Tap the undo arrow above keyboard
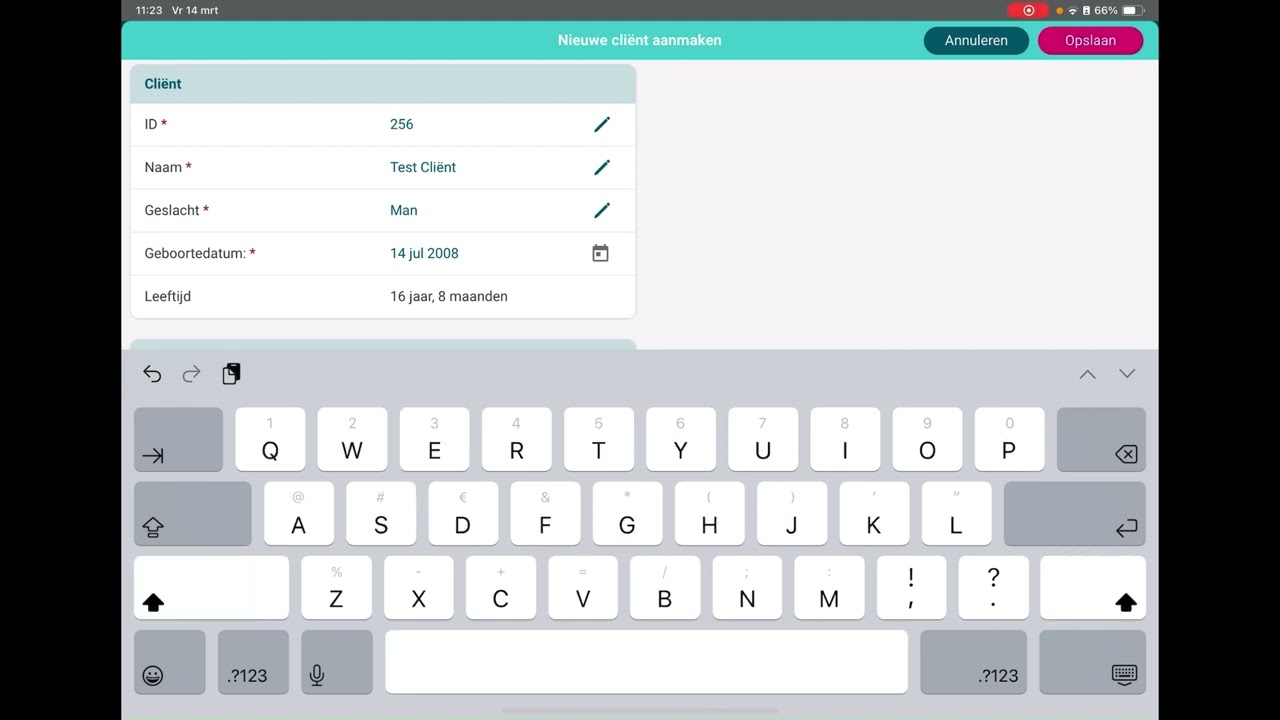The height and width of the screenshot is (720, 1280). click(x=152, y=374)
